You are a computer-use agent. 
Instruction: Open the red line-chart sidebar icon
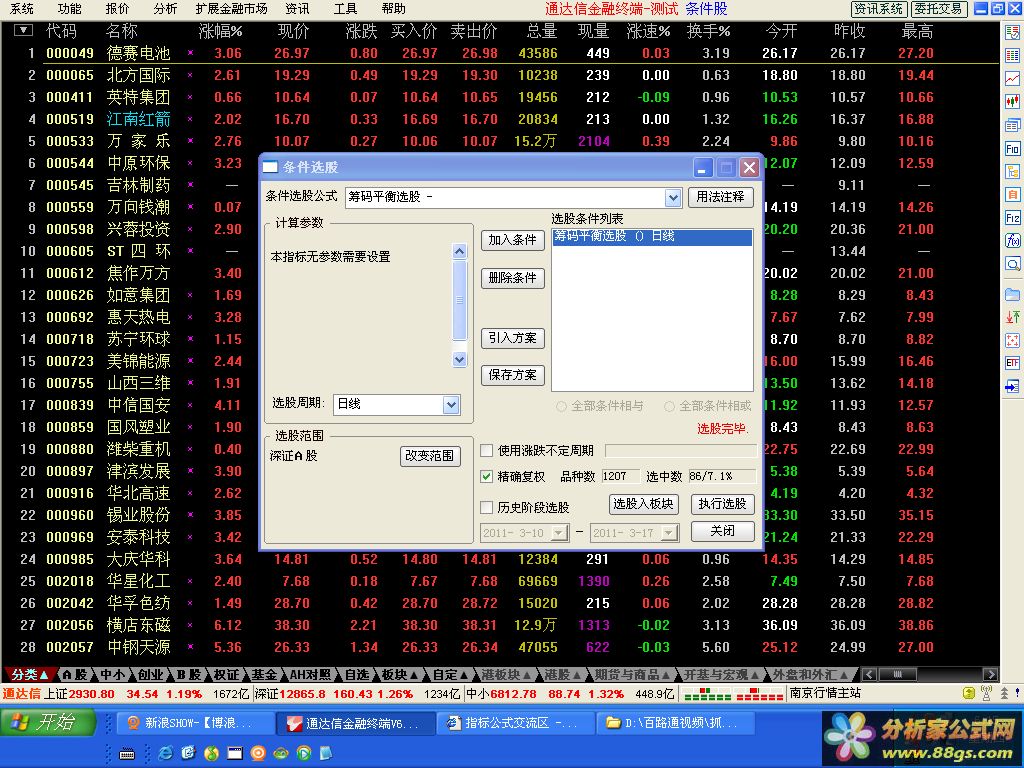(x=1012, y=79)
